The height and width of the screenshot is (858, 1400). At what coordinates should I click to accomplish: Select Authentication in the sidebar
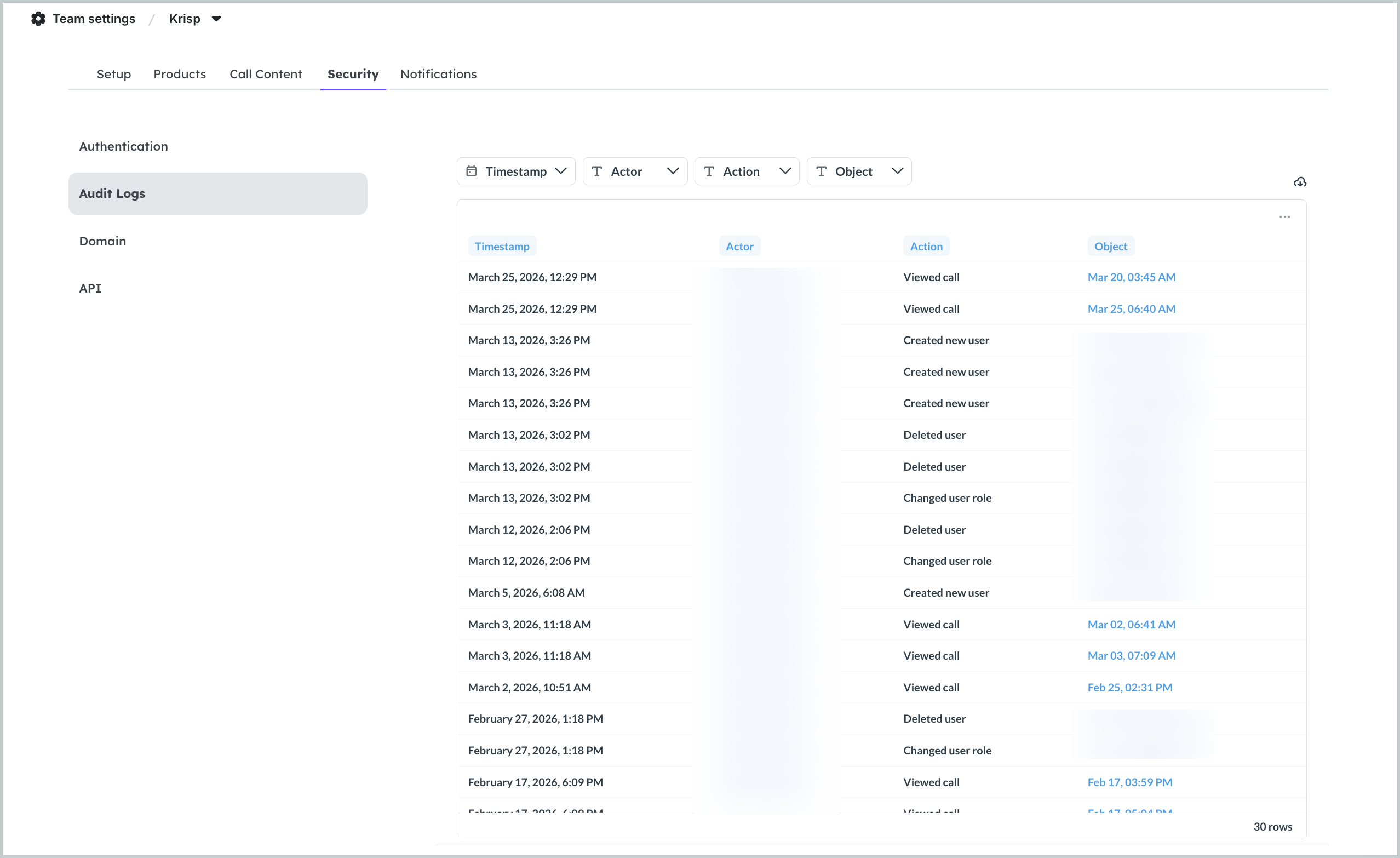[123, 146]
